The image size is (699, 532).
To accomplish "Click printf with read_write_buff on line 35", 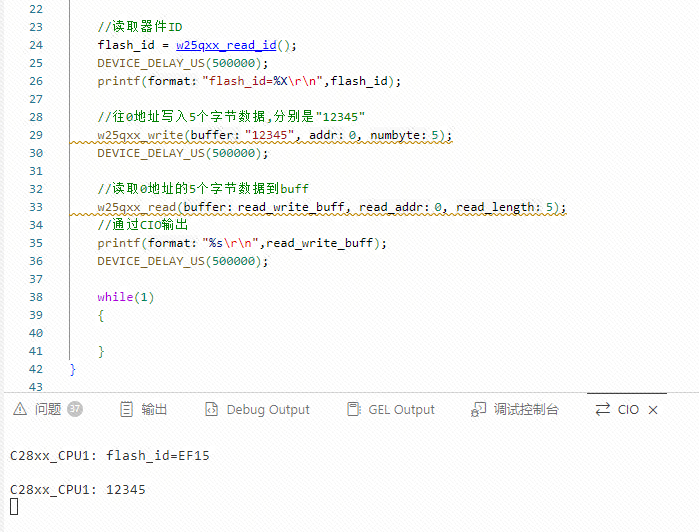I will [x=242, y=243].
